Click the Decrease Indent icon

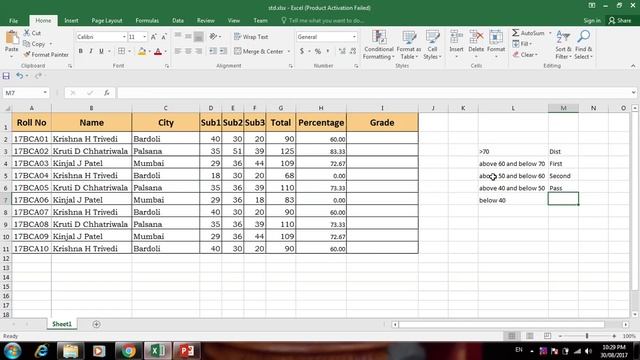213,51
